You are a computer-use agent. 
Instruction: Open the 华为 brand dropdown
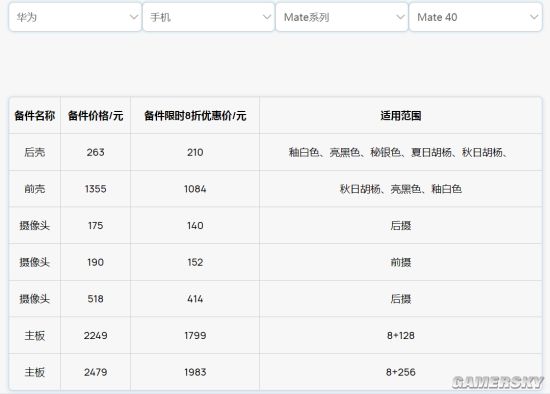coord(75,17)
